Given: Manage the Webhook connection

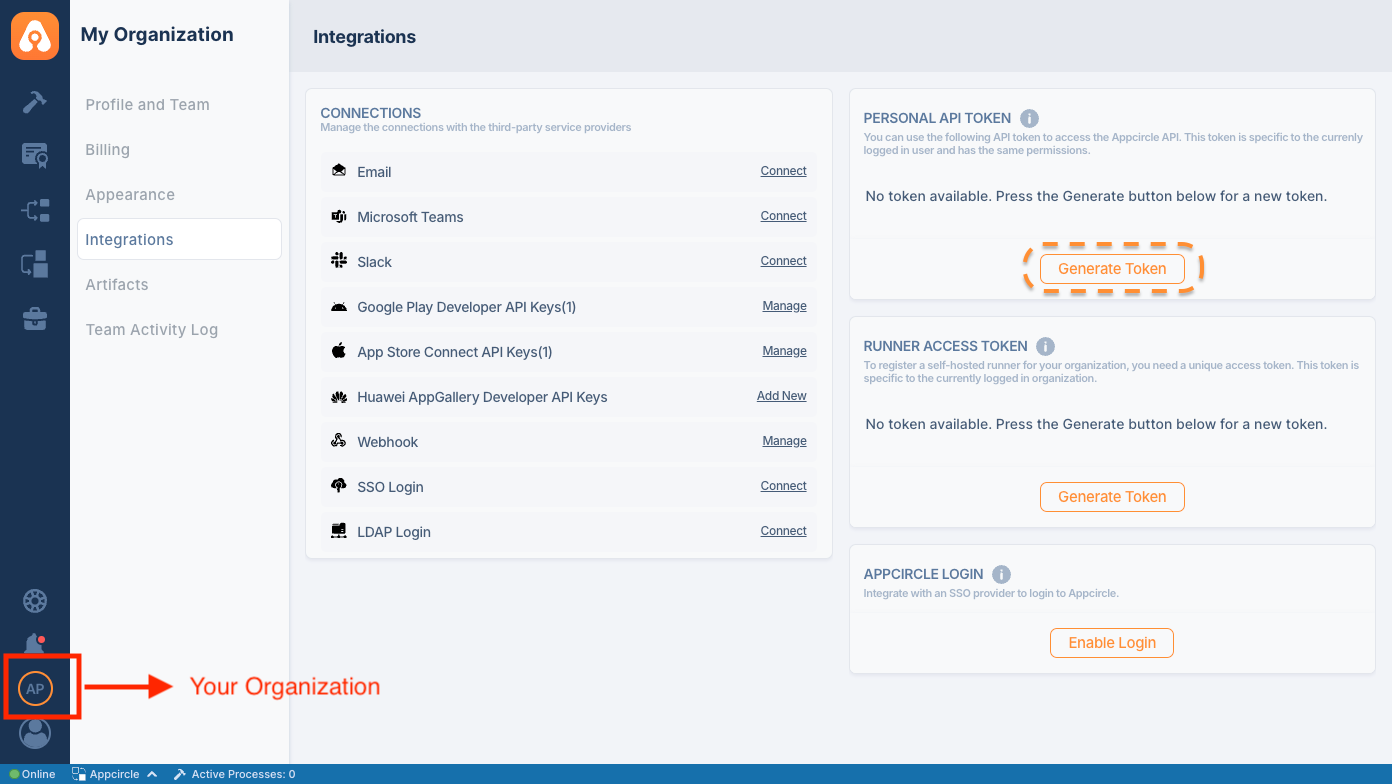Looking at the screenshot, I should pyautogui.click(x=784, y=441).
